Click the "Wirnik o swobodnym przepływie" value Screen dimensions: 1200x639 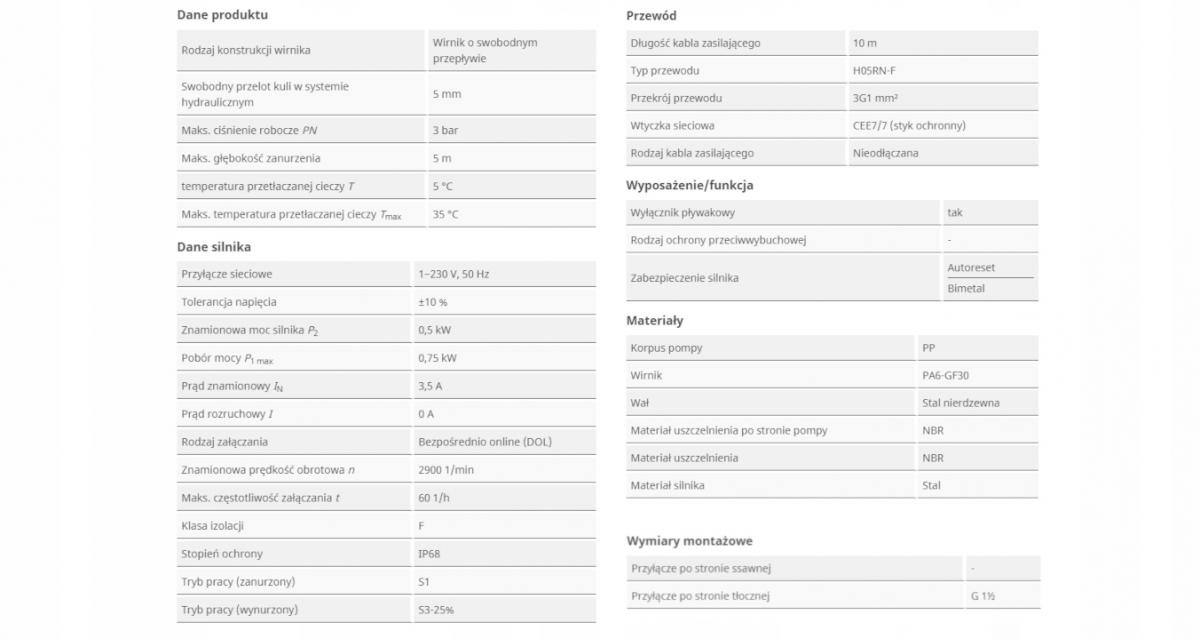coord(485,50)
